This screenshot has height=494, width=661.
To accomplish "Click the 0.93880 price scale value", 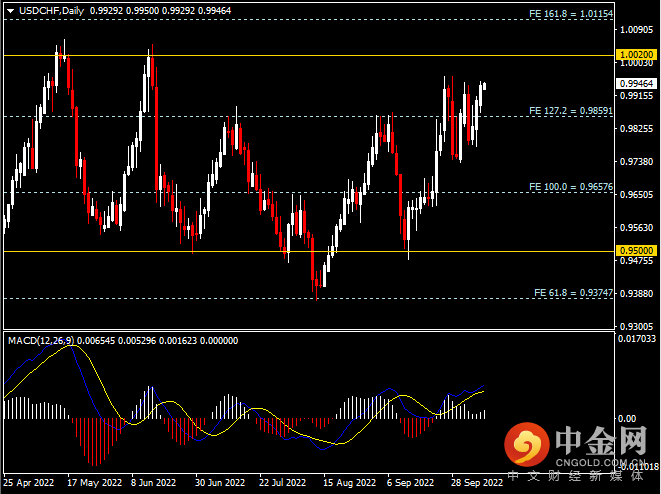I will click(637, 293).
